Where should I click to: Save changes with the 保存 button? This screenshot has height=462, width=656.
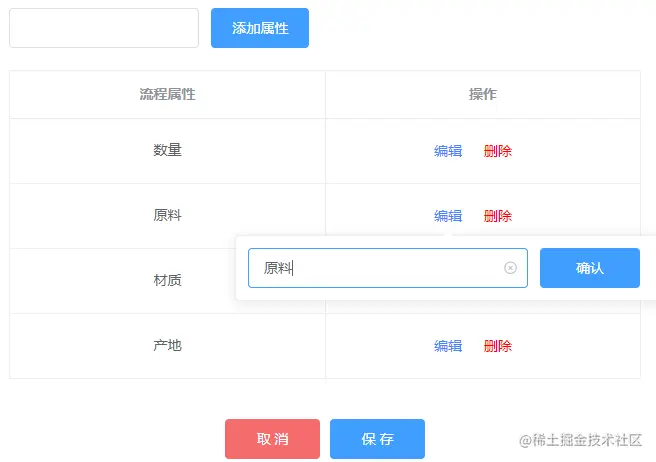click(x=377, y=439)
